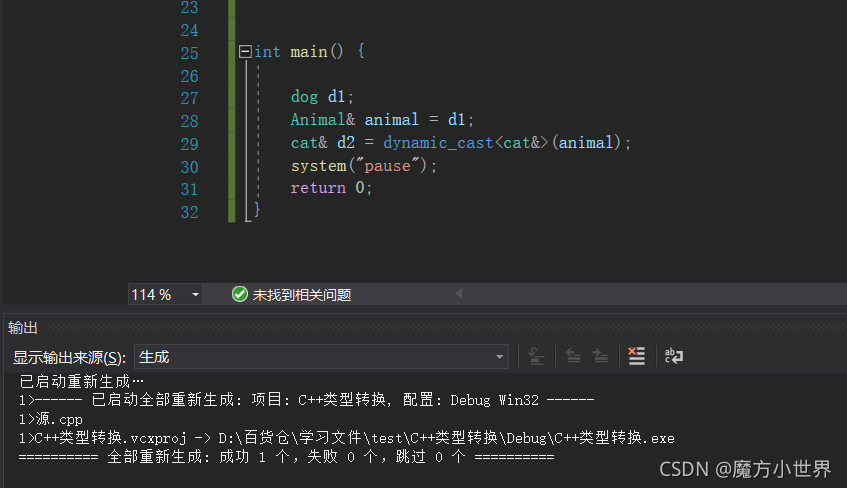Click the output line with Debug Win32
Screen dimensions: 847x488
pyautogui.click(x=306, y=400)
